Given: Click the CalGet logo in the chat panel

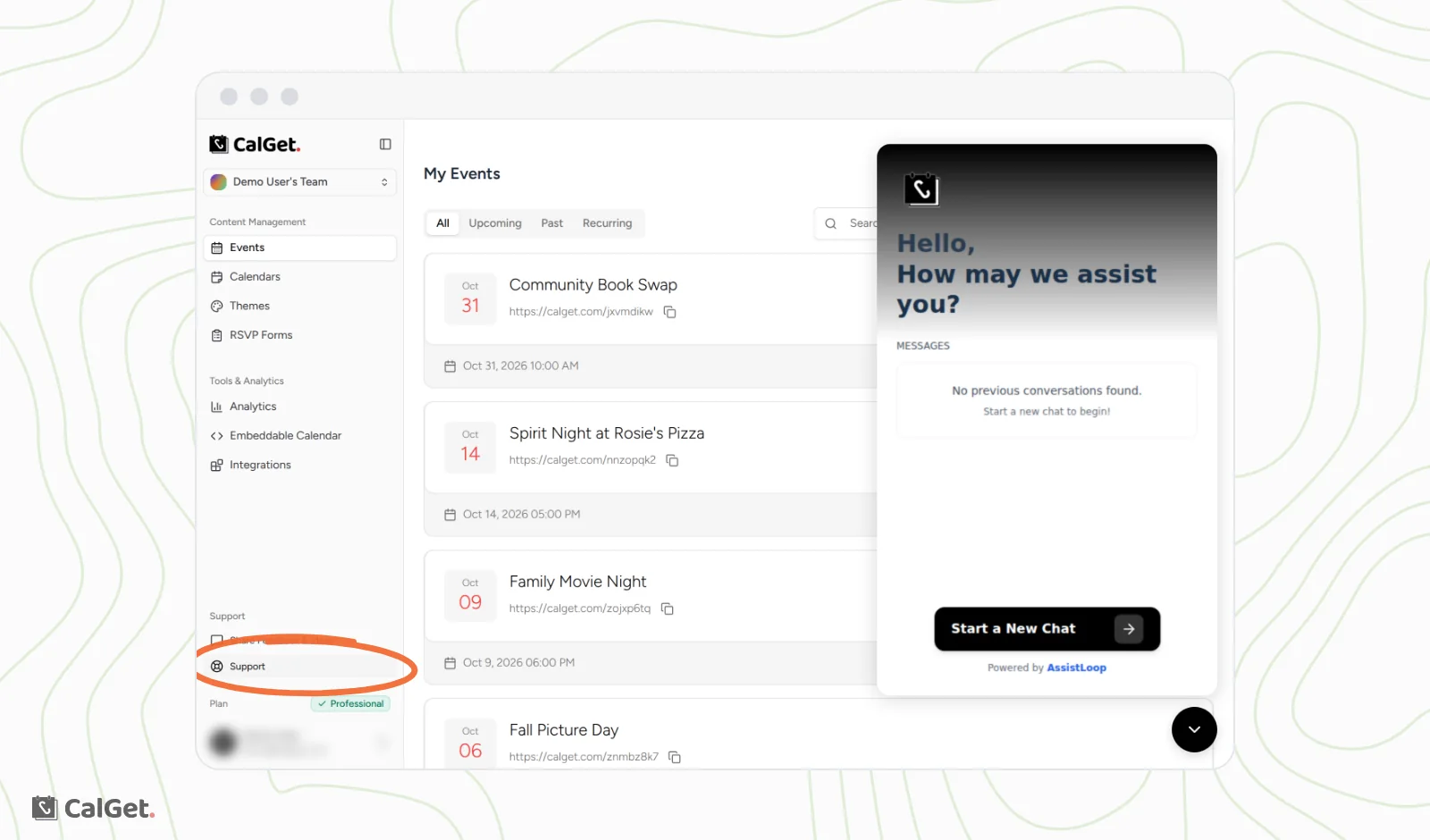Looking at the screenshot, I should [x=921, y=189].
